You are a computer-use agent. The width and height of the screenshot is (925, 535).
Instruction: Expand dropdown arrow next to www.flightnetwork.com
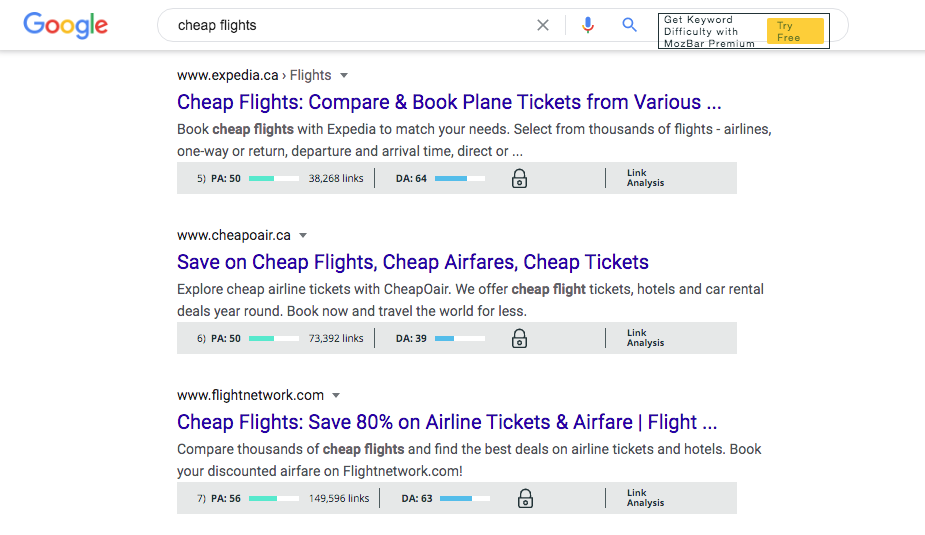pos(336,395)
